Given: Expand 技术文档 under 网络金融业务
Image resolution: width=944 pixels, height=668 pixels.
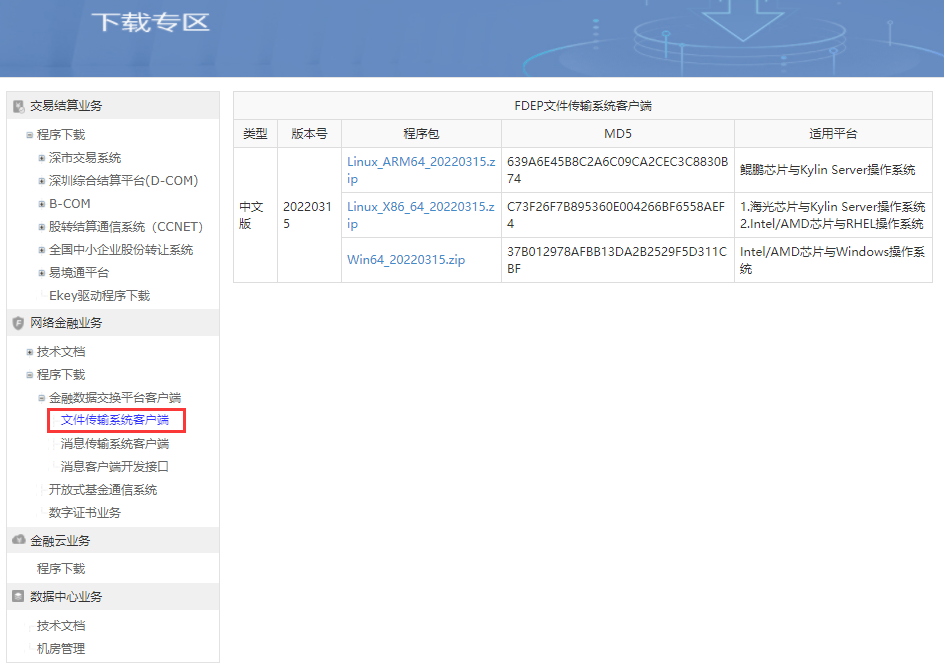Looking at the screenshot, I should click(30, 352).
